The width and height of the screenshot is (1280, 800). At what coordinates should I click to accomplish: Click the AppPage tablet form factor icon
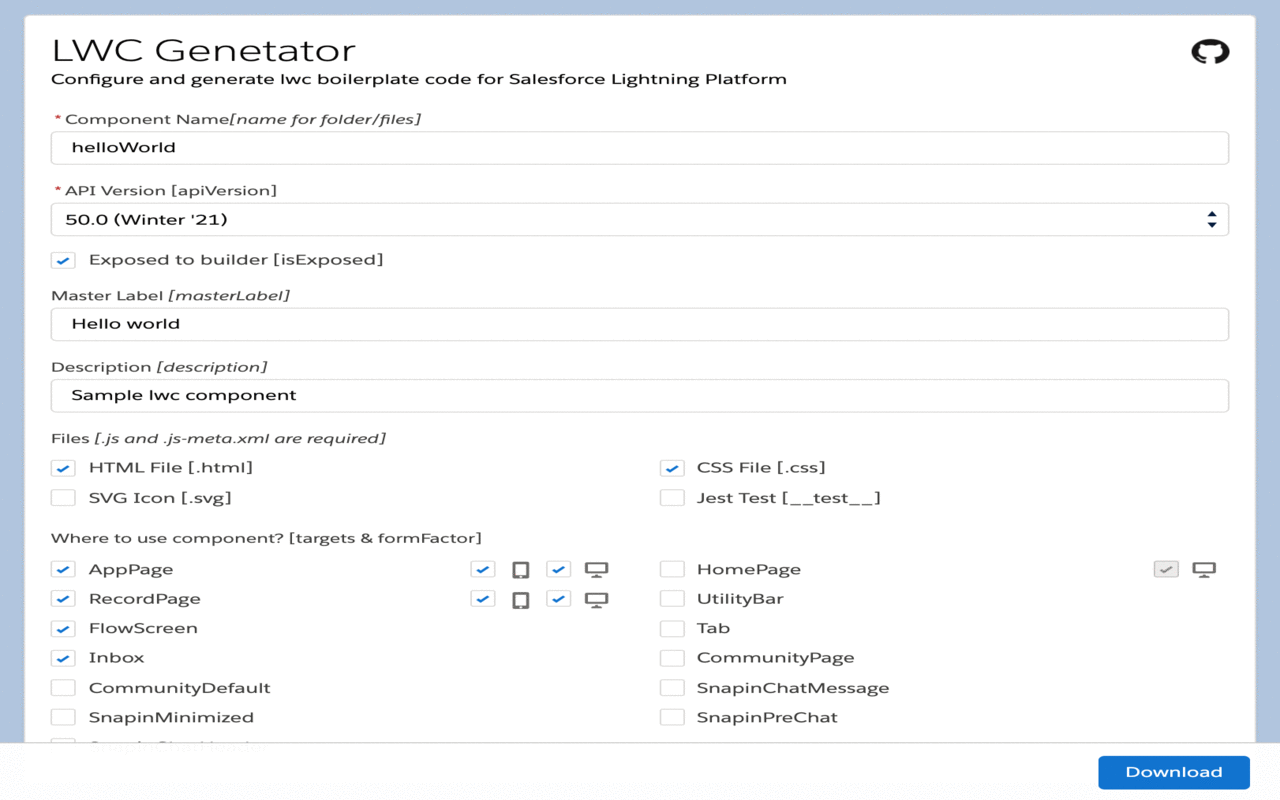click(x=521, y=570)
